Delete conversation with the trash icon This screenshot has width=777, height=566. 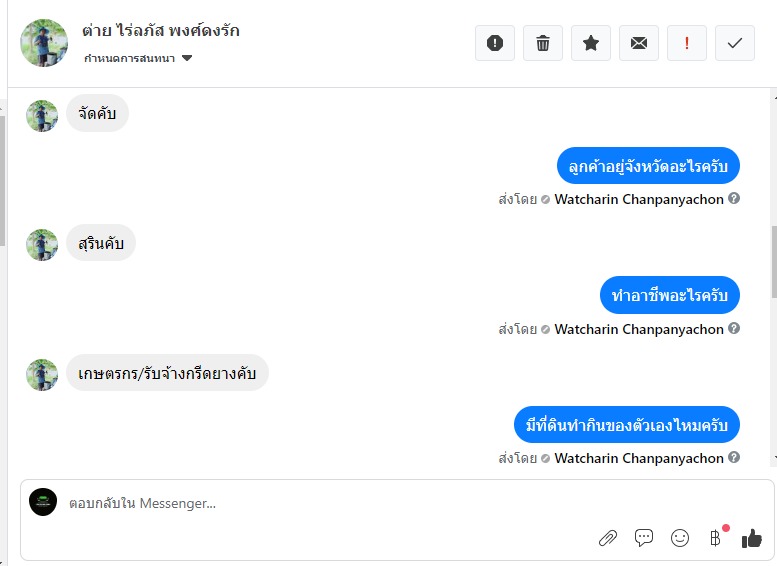coord(543,43)
